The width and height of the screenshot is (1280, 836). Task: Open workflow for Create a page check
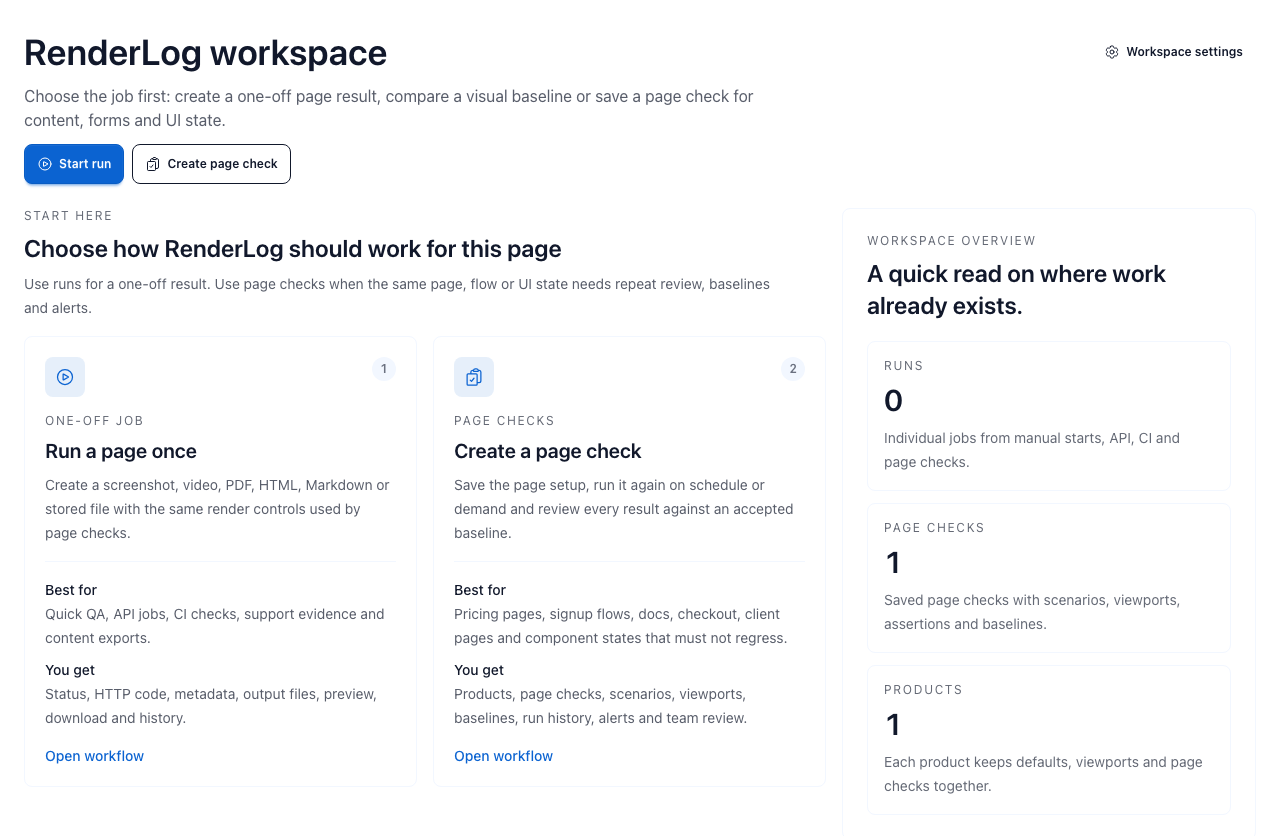click(x=504, y=756)
